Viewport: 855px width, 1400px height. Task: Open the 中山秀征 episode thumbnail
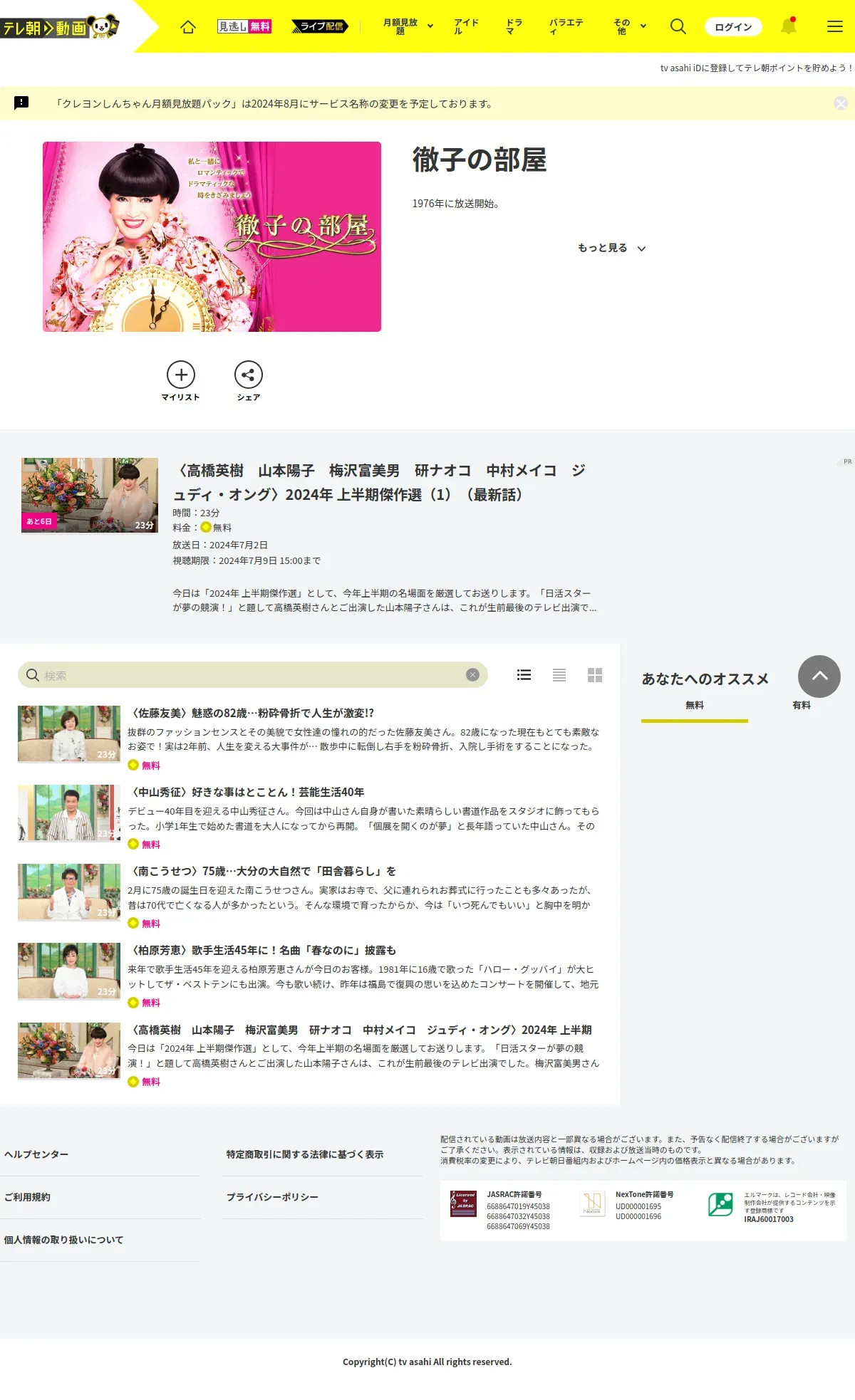tap(69, 813)
